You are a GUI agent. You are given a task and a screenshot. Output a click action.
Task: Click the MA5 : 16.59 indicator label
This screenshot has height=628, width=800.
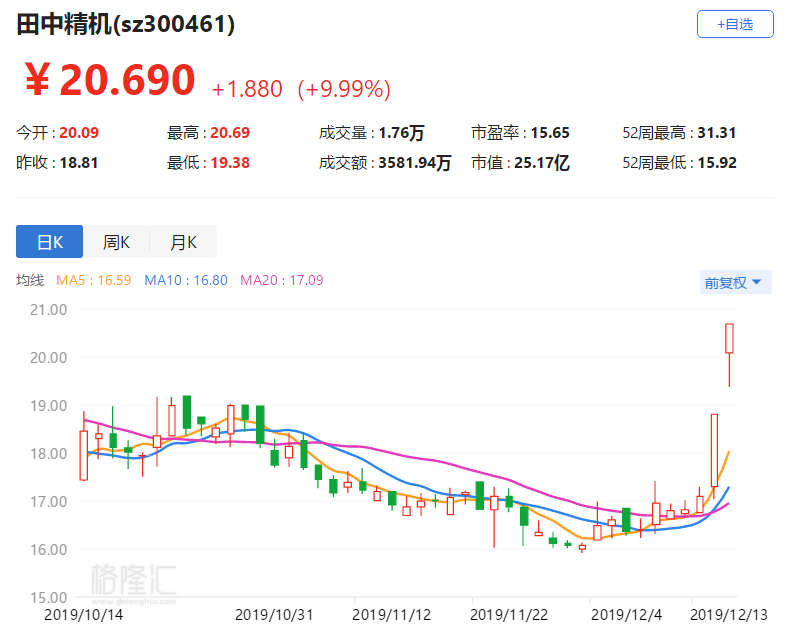click(x=93, y=280)
